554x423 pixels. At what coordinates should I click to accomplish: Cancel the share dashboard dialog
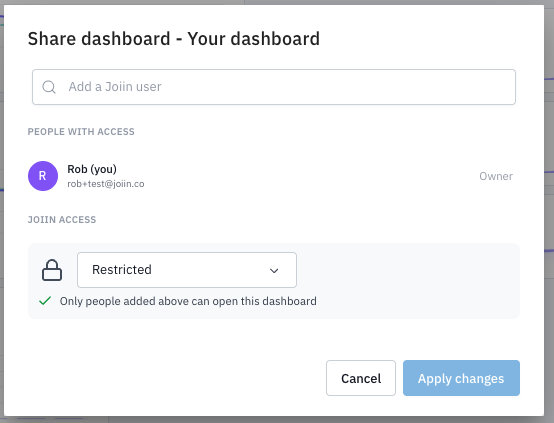[x=361, y=378]
